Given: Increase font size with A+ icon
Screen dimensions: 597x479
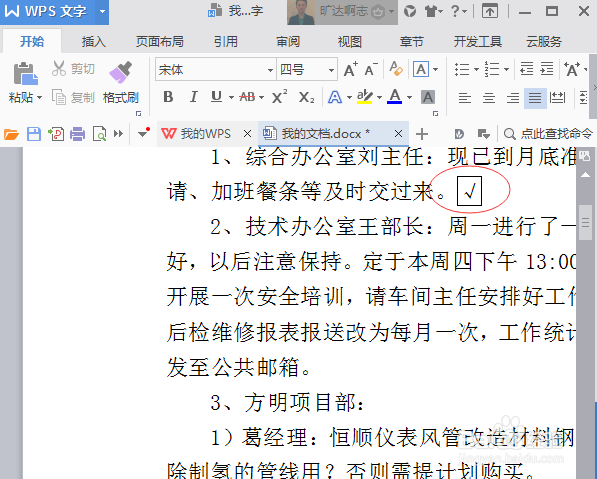Looking at the screenshot, I should point(351,70).
